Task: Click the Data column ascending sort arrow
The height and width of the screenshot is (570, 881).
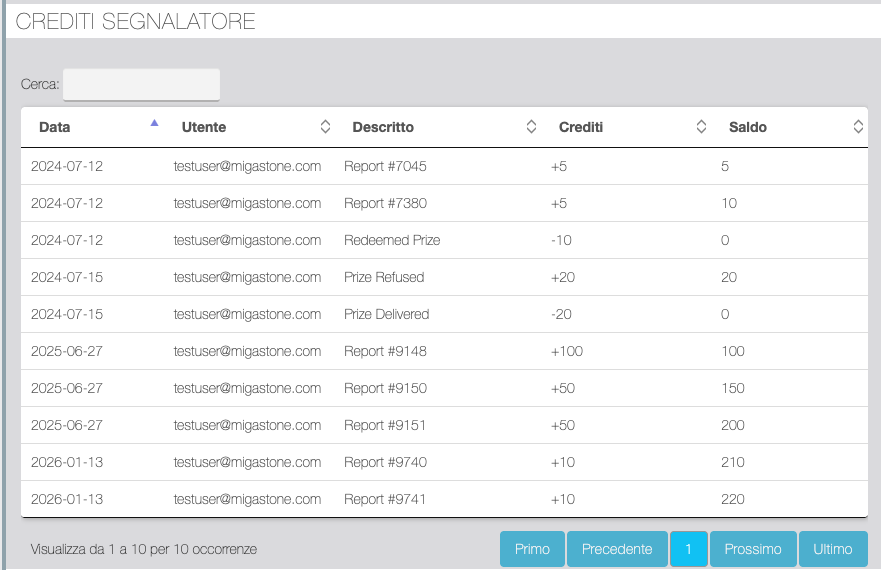Action: pos(154,123)
